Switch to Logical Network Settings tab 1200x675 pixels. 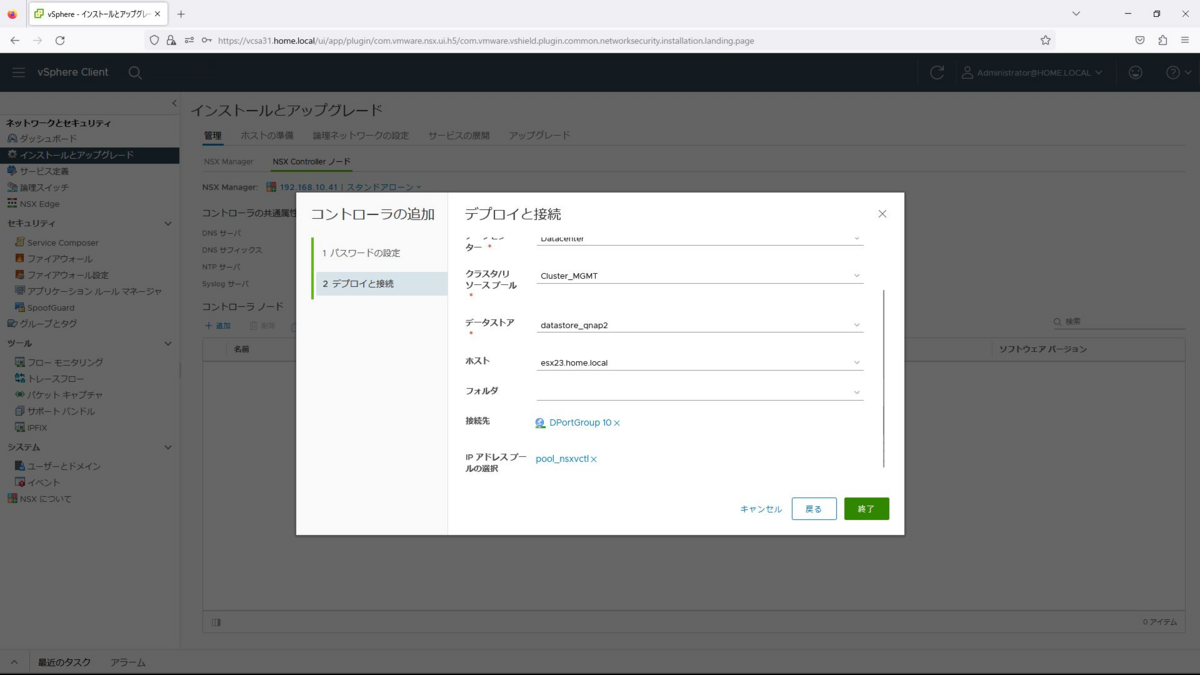[x=361, y=135]
